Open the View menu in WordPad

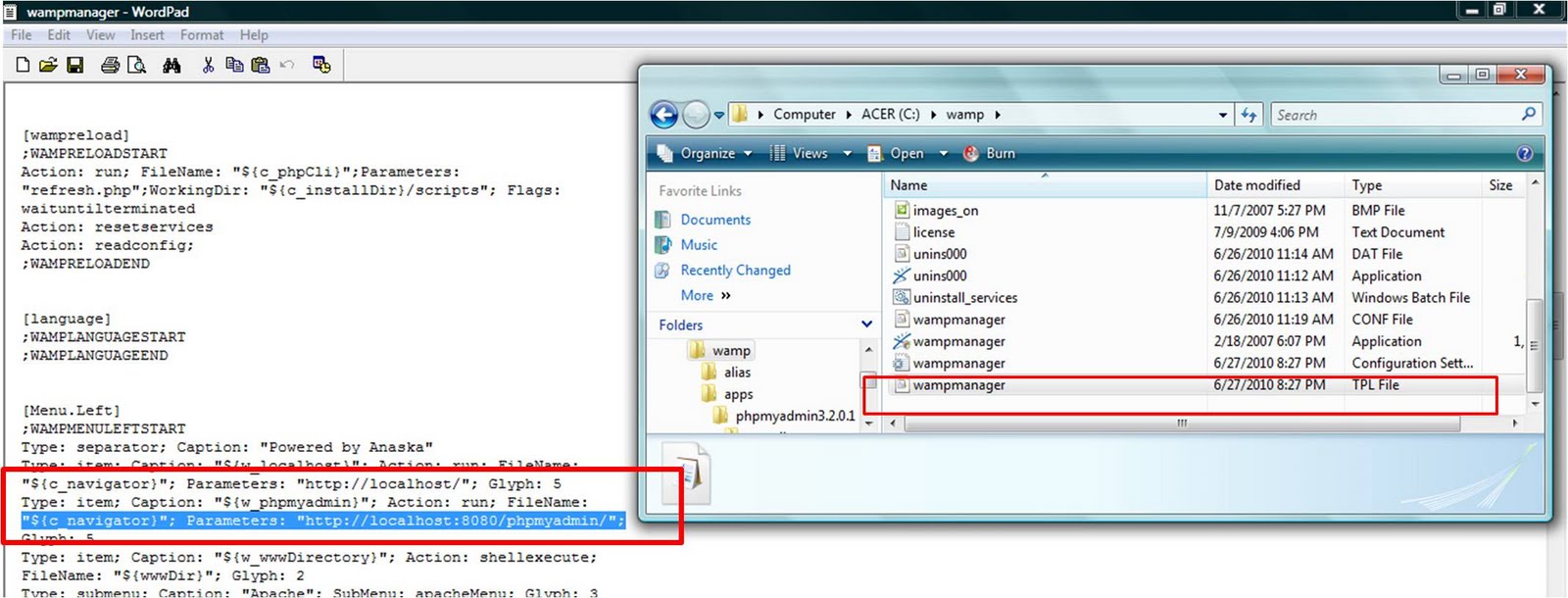[100, 35]
